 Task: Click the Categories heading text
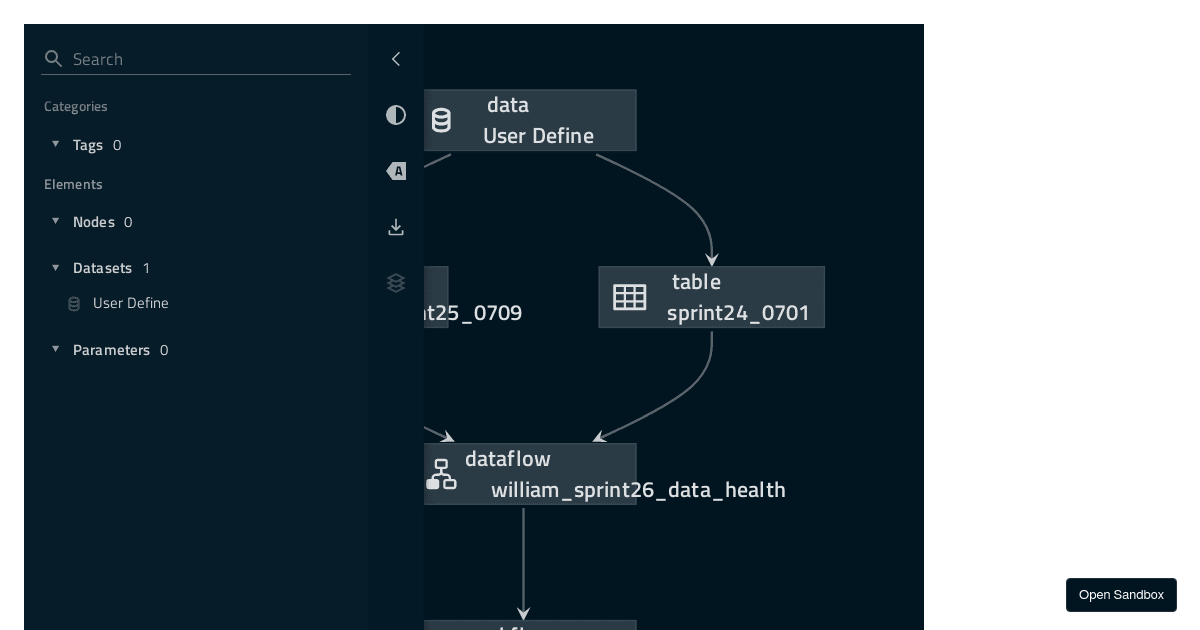(76, 106)
